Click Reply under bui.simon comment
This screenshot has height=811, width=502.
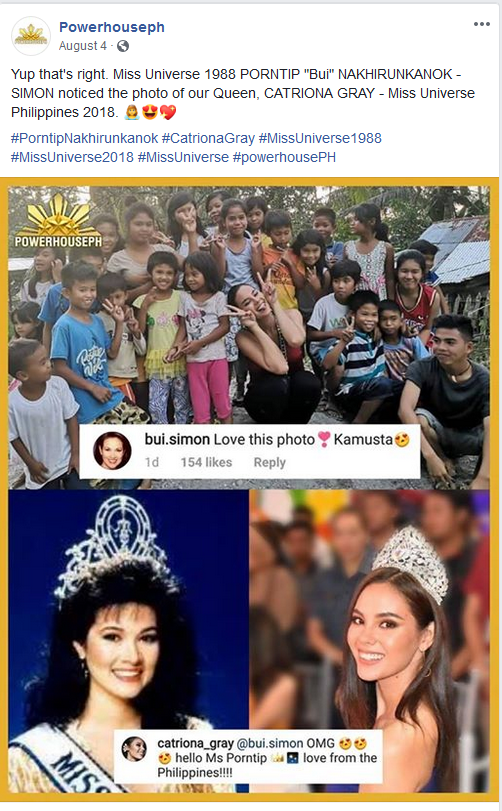click(269, 462)
